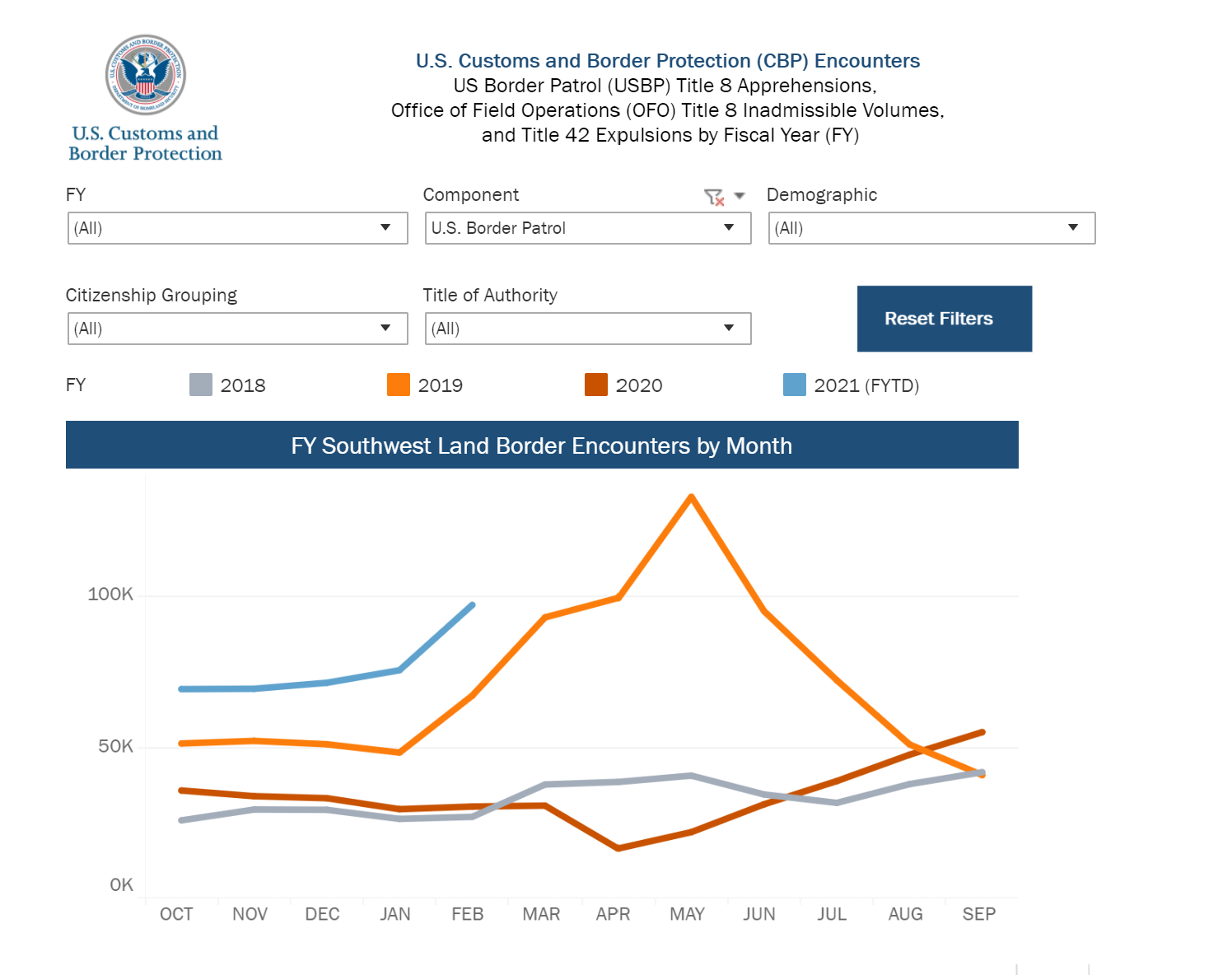Click the clear filter funnel icon
The width and height of the screenshot is (1232, 975).
coord(713,197)
